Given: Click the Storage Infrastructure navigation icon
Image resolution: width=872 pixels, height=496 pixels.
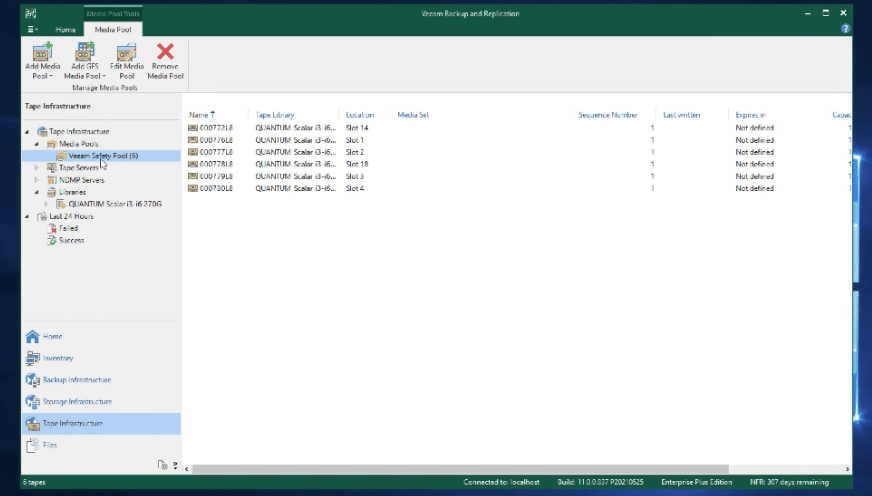Looking at the screenshot, I should tap(32, 401).
